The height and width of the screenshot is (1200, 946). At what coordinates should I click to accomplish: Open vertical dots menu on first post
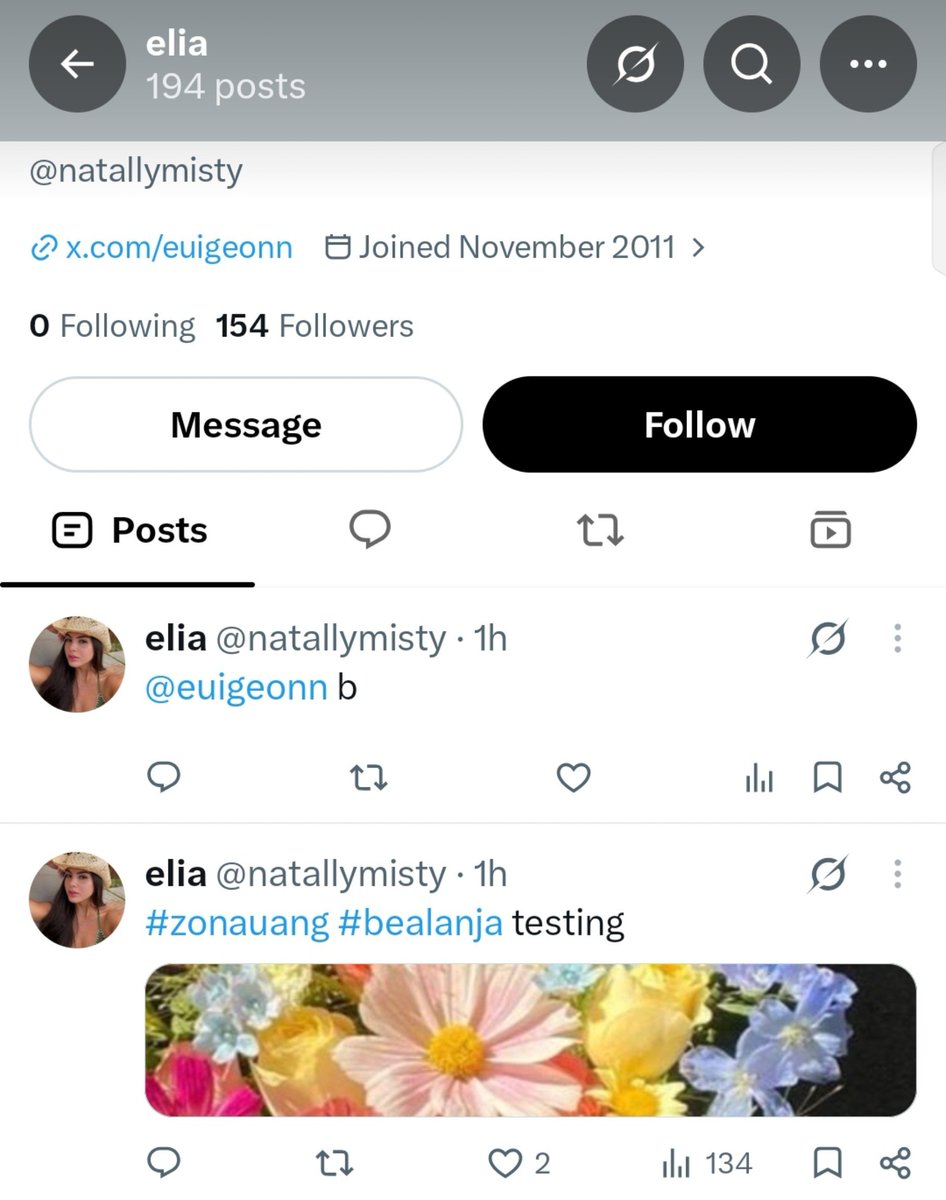click(x=897, y=637)
